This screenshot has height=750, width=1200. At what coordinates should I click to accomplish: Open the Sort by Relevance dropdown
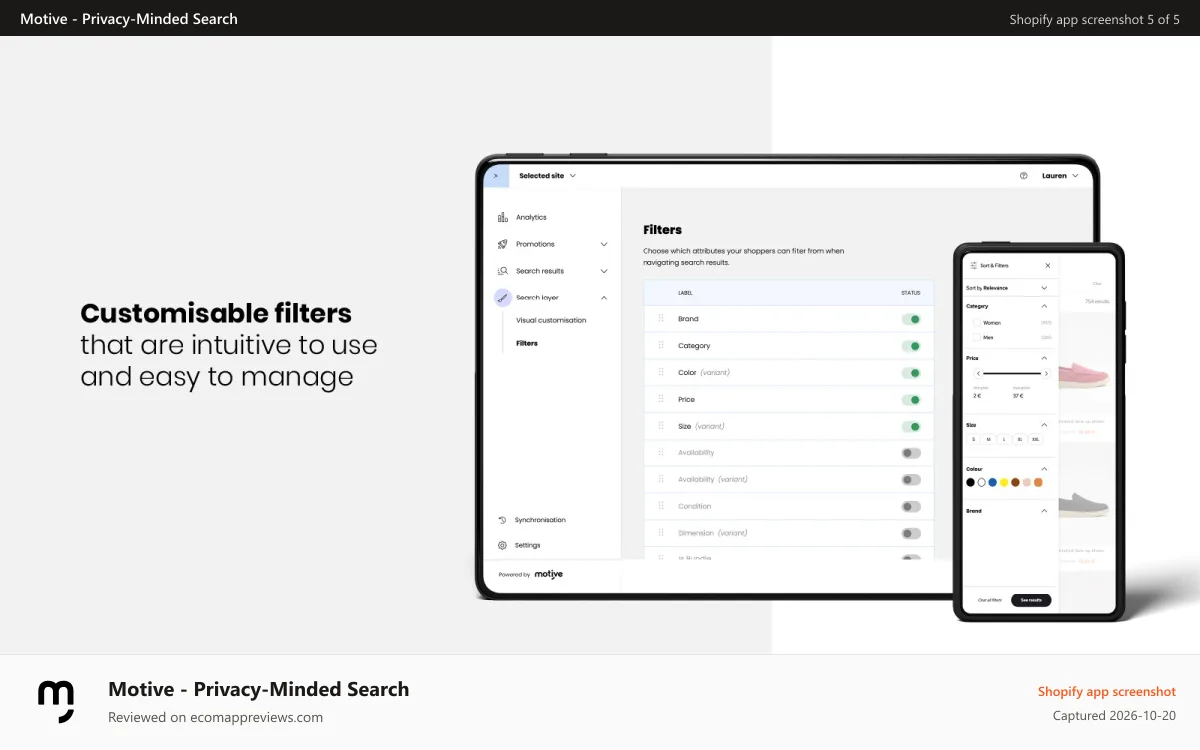[1007, 288]
